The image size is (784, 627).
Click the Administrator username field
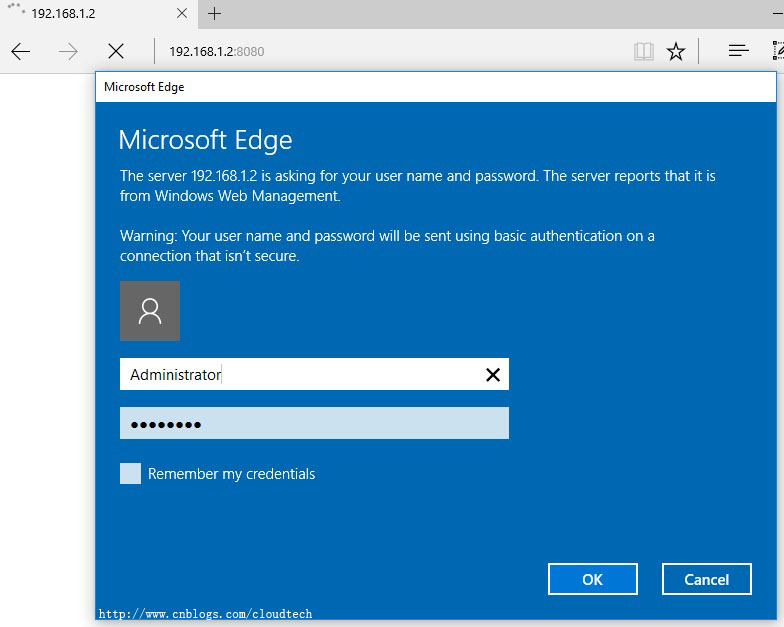pos(314,374)
